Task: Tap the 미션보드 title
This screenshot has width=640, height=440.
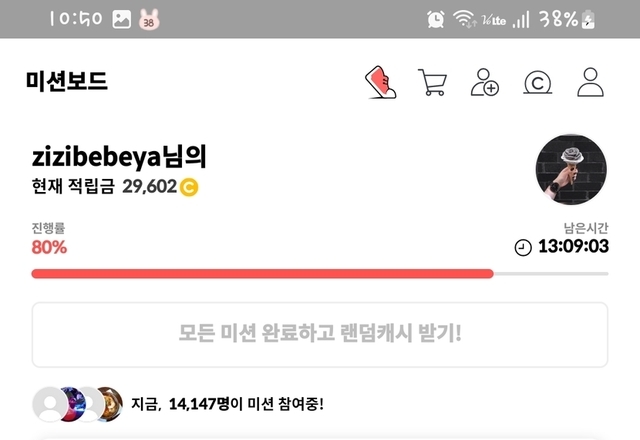Action: point(67,81)
